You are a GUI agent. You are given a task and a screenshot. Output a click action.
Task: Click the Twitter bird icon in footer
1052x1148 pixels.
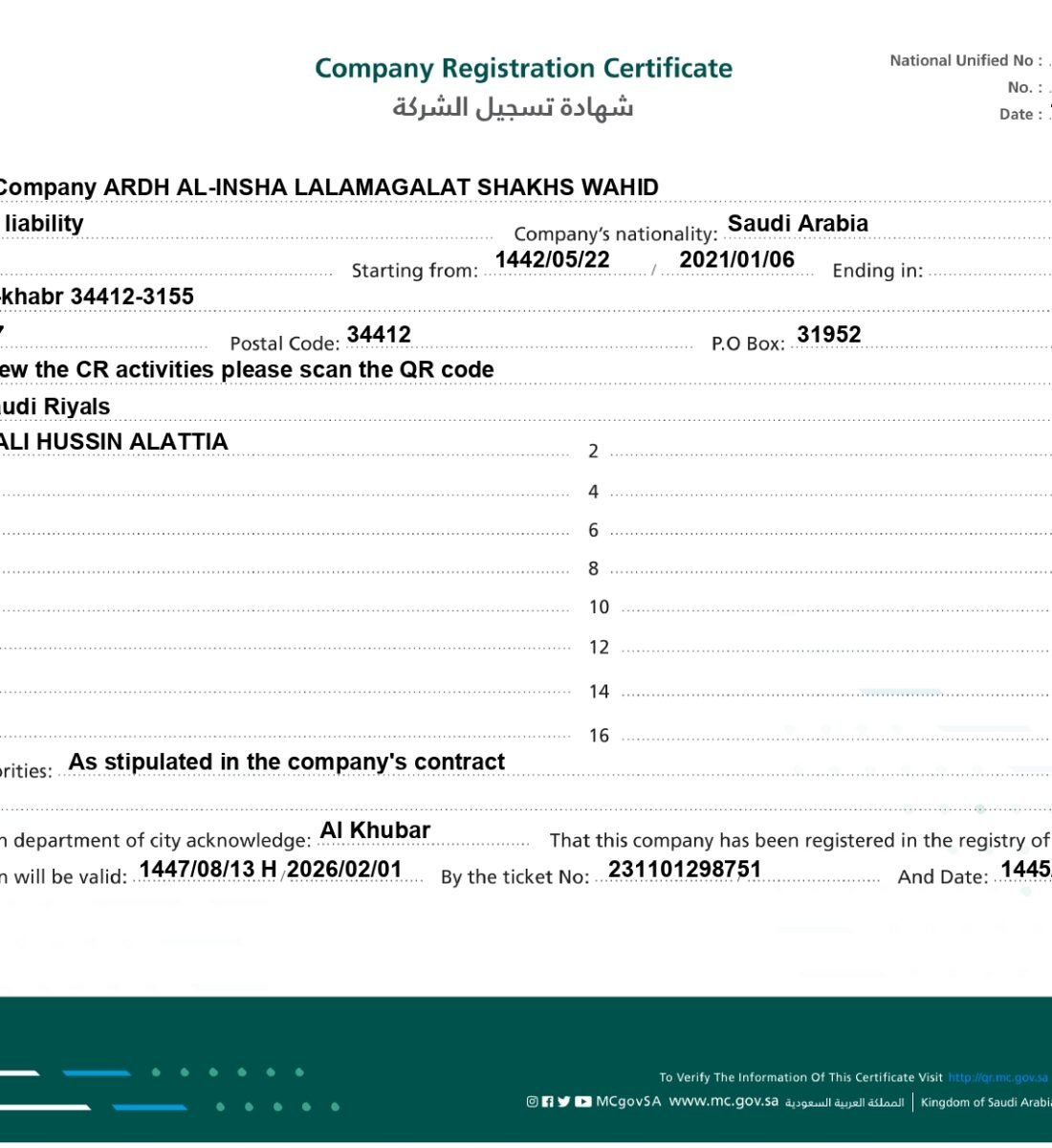coord(564,1102)
